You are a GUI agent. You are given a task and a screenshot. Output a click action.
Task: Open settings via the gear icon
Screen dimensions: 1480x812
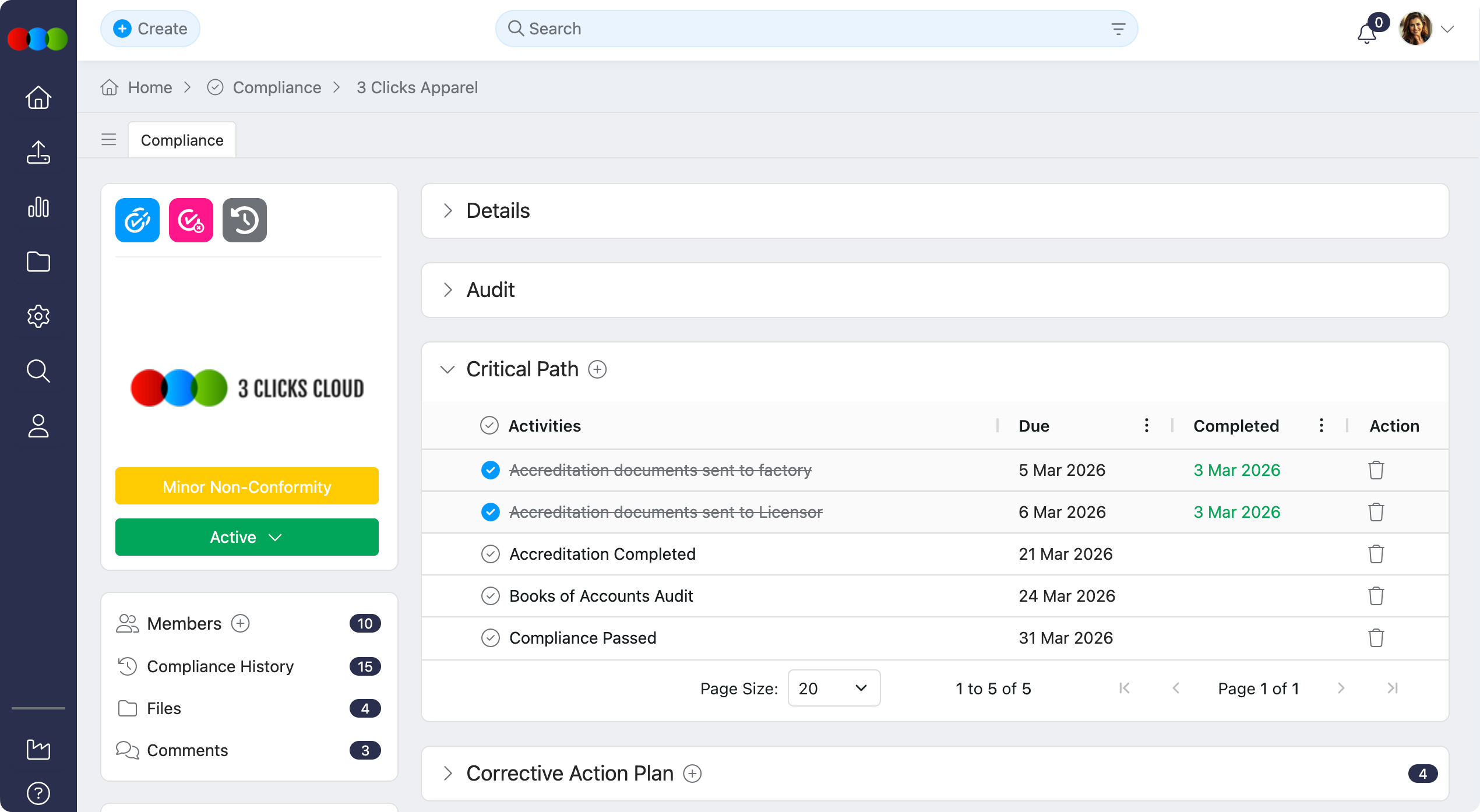pyautogui.click(x=38, y=316)
